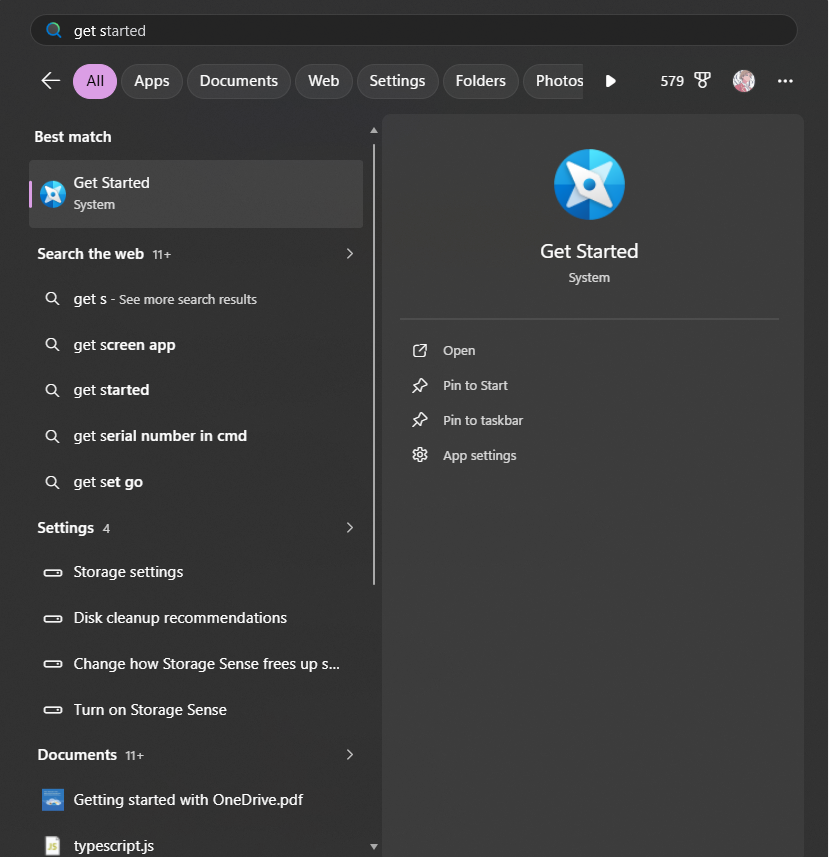Select 'get s - See more search results'
Image resolution: width=829 pixels, height=858 pixels.
pyautogui.click(x=196, y=299)
